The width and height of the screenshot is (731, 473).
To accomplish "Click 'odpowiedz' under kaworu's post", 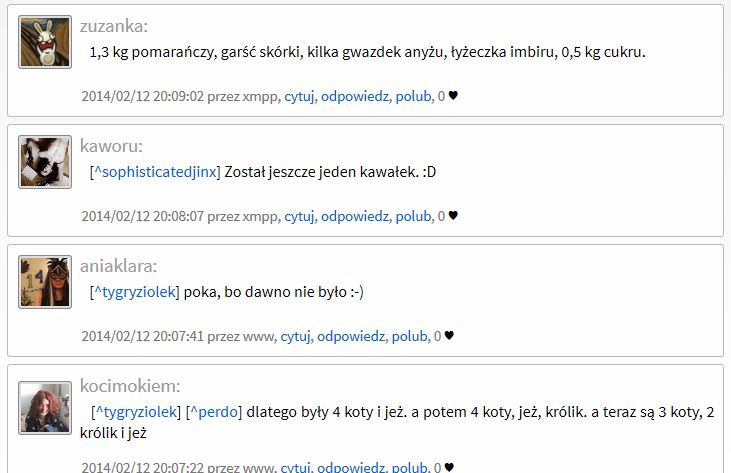I will 355,217.
